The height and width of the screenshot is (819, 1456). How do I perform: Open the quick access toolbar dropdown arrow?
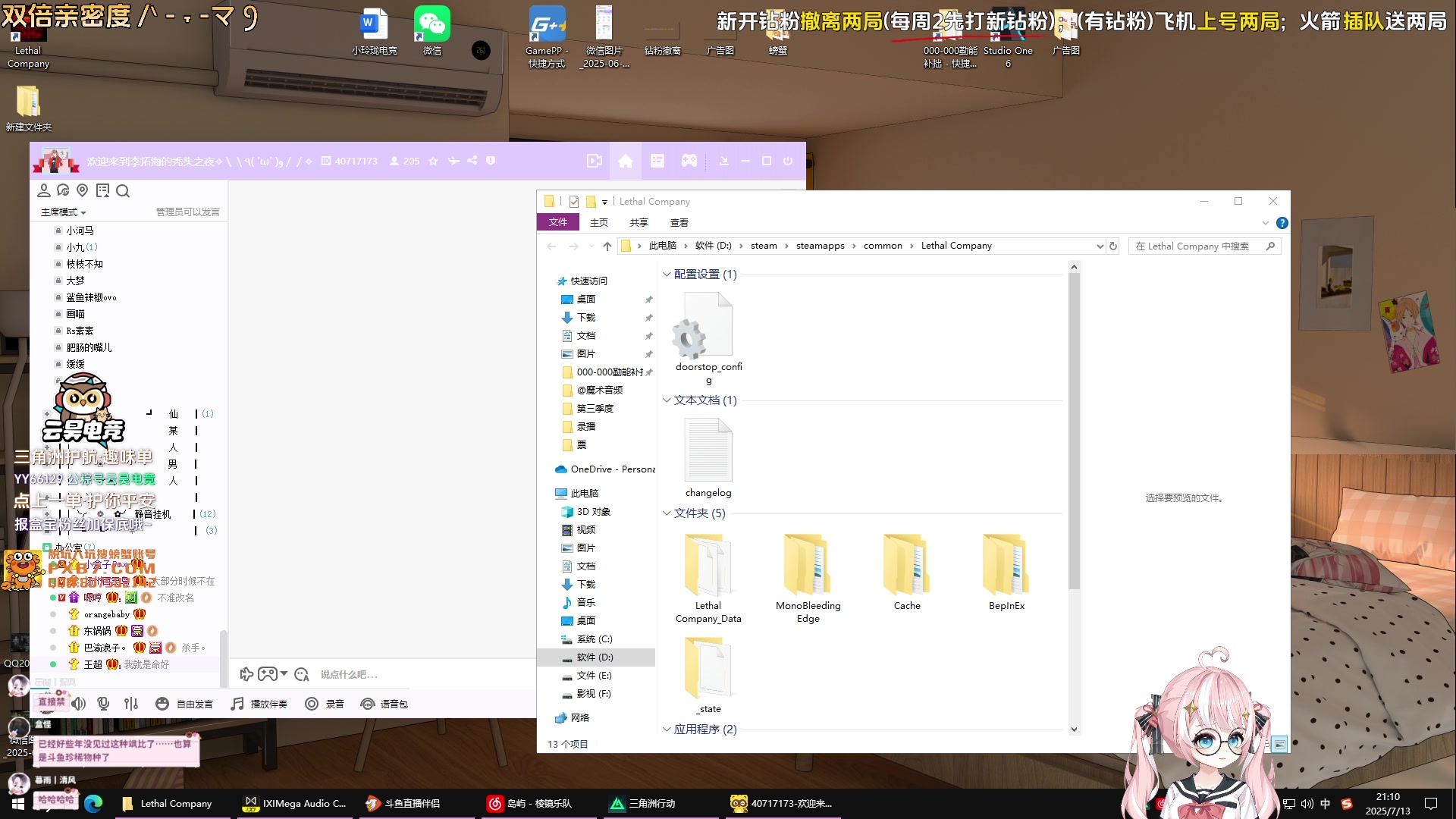(604, 202)
